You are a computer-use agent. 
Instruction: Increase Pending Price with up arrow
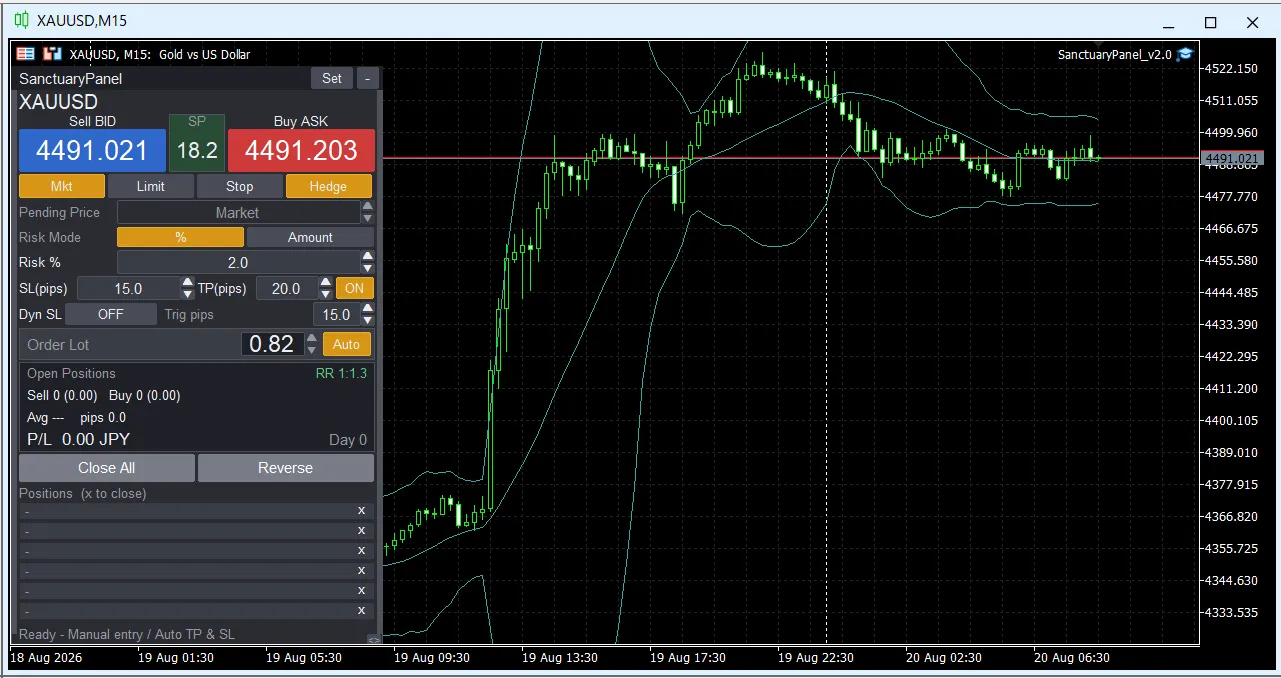pyautogui.click(x=367, y=207)
